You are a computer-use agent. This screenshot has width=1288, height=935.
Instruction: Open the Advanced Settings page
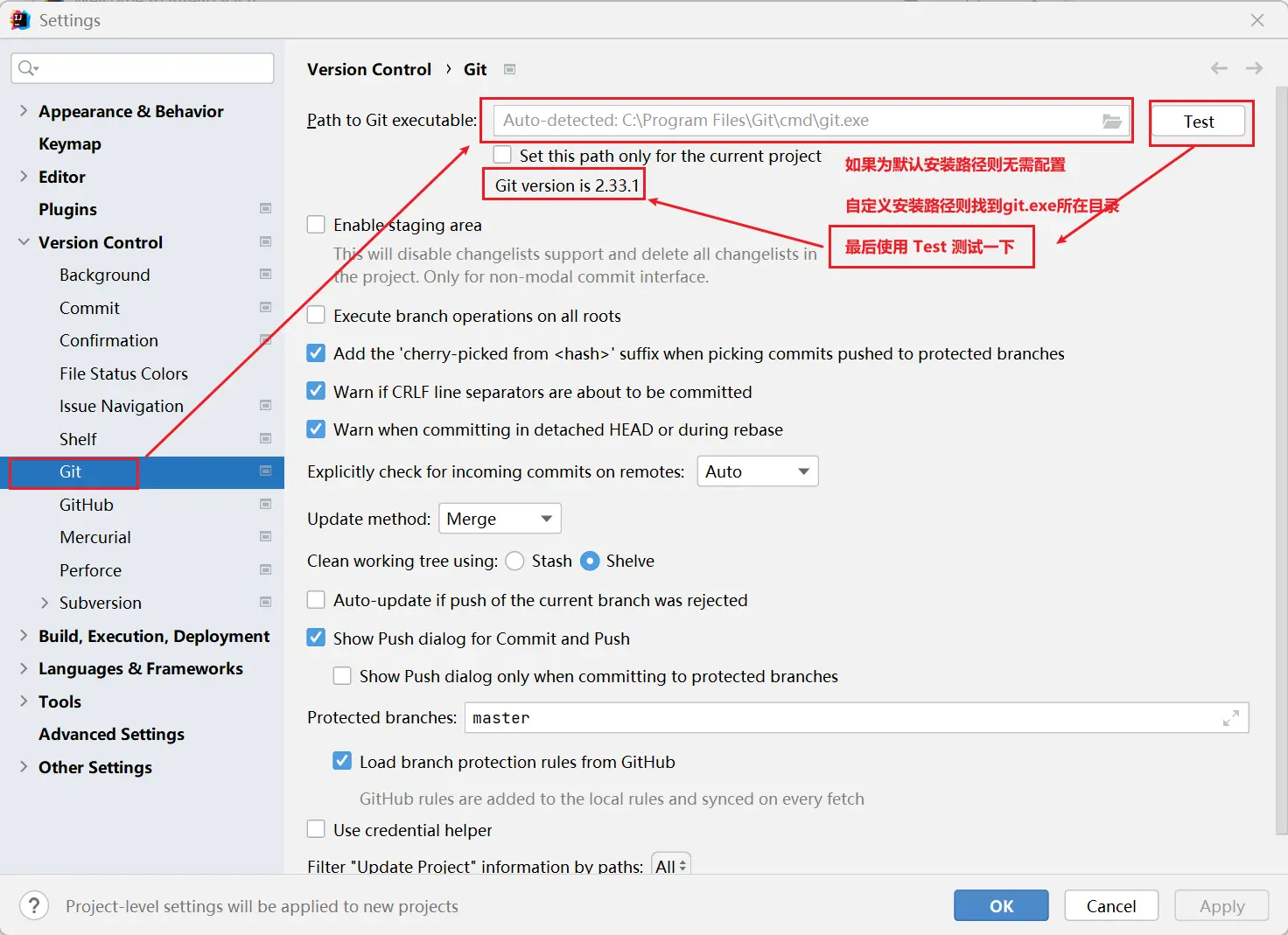click(x=111, y=734)
